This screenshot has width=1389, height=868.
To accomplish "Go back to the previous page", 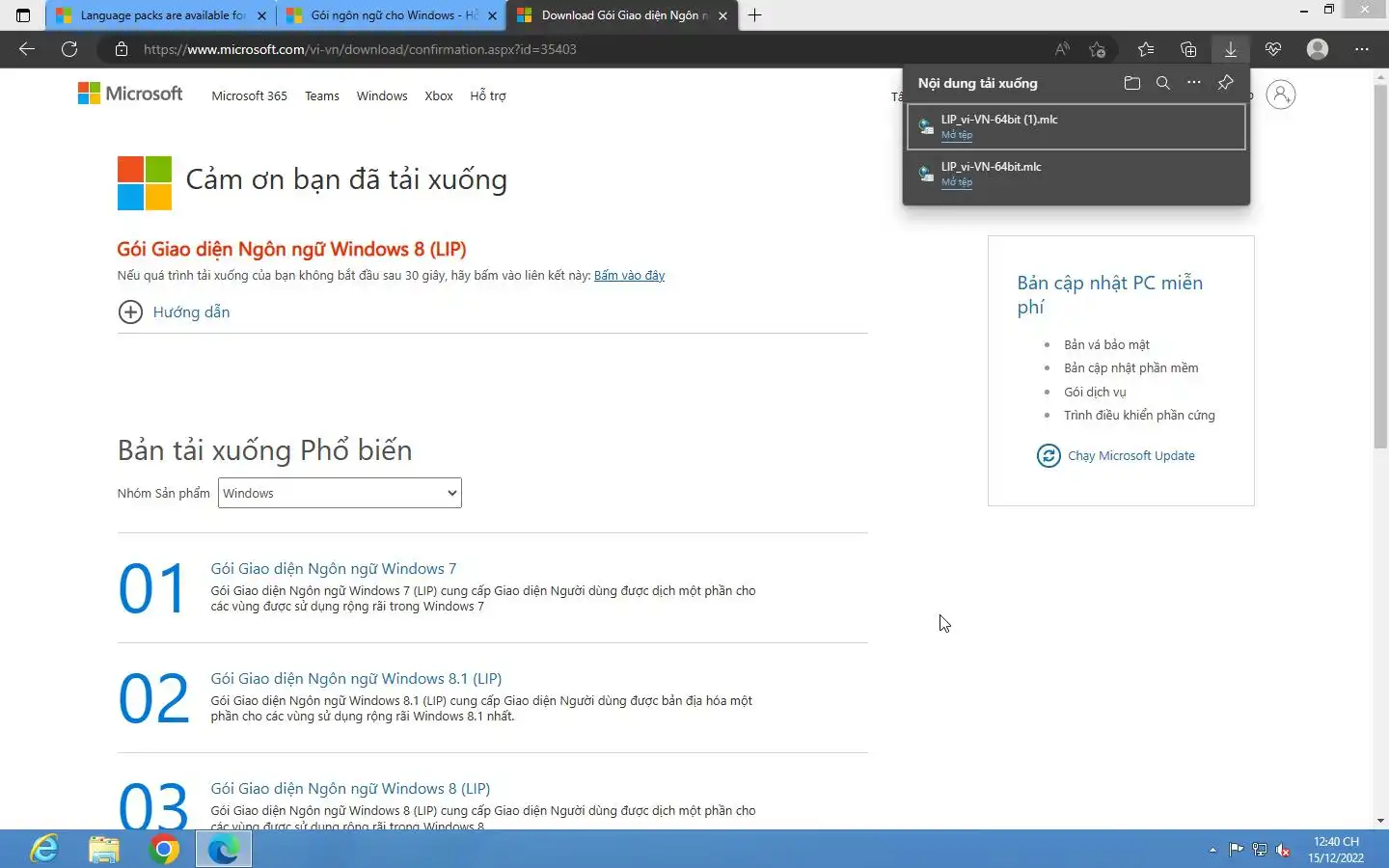I will pos(27,49).
